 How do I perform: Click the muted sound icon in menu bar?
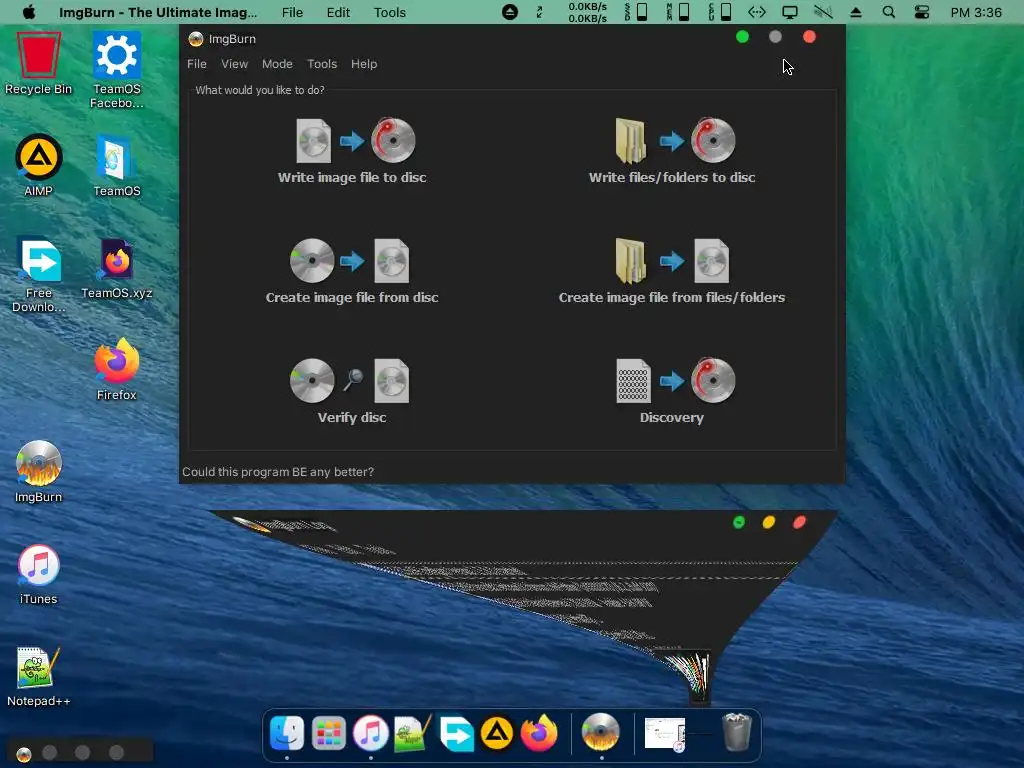[x=823, y=12]
